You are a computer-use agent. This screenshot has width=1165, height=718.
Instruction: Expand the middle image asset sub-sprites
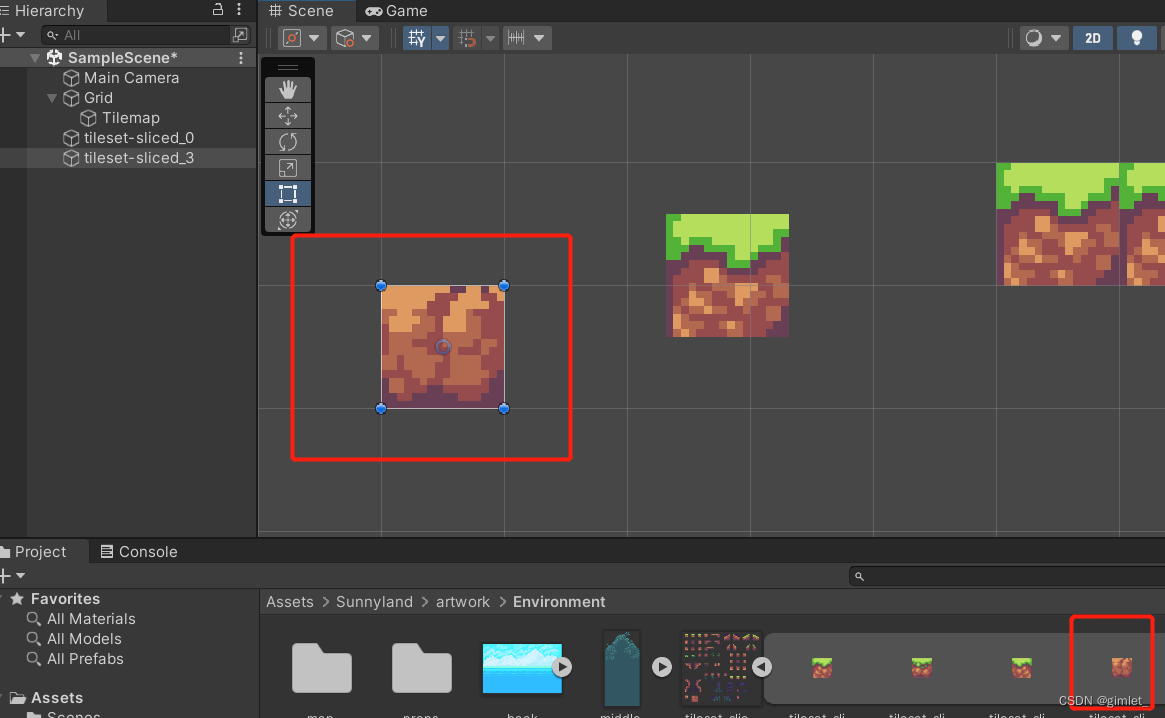[x=661, y=667]
